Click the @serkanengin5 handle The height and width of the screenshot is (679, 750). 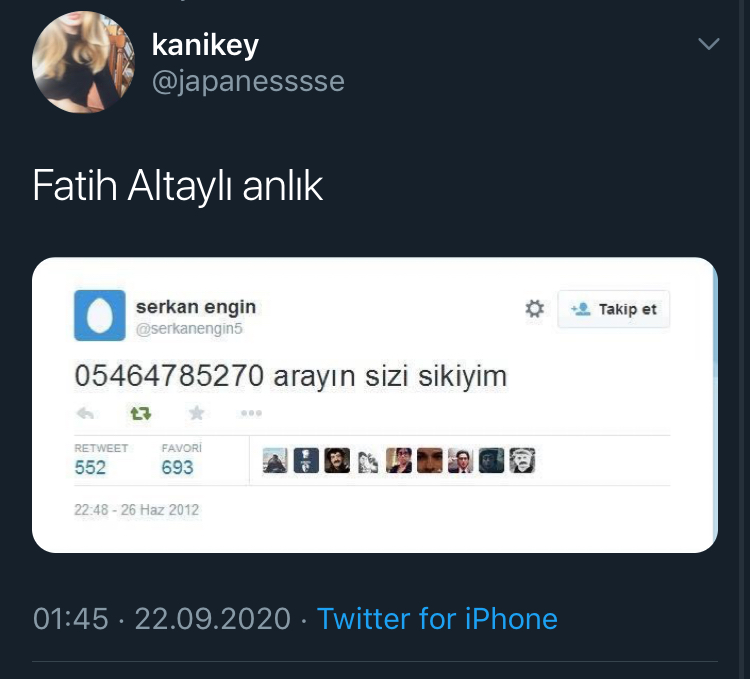point(189,329)
